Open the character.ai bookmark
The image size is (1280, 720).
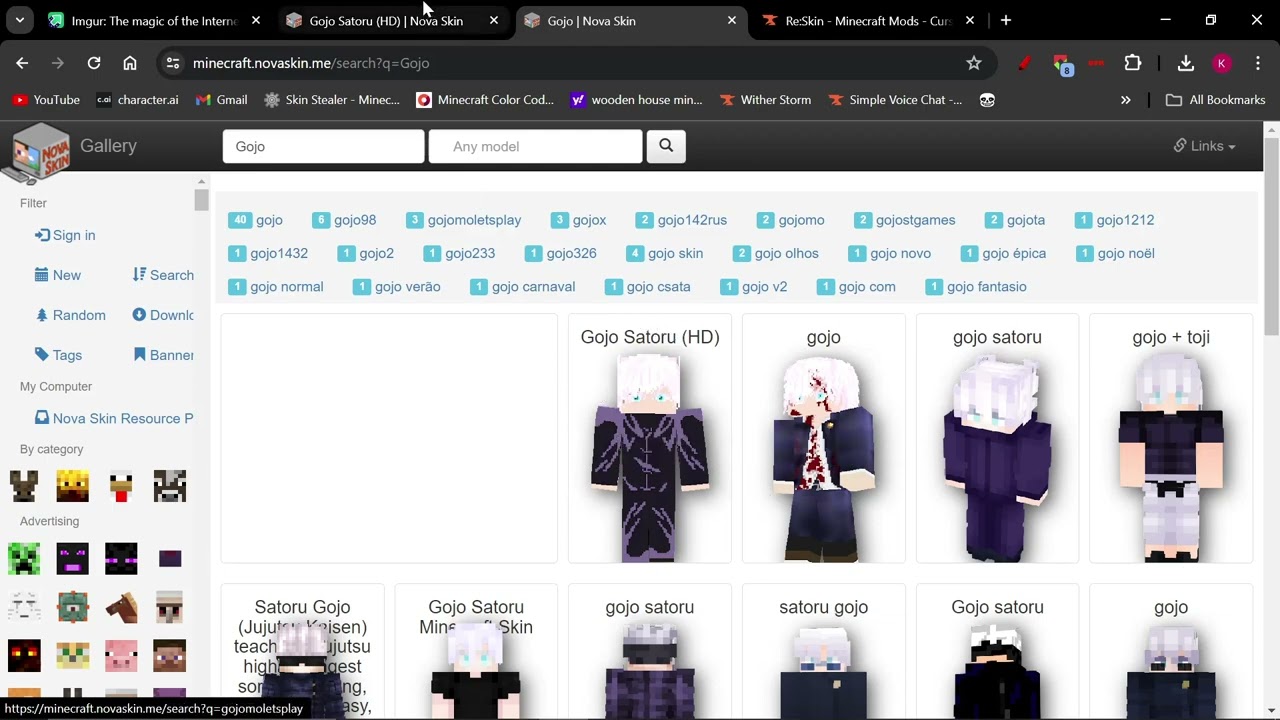[x=137, y=100]
